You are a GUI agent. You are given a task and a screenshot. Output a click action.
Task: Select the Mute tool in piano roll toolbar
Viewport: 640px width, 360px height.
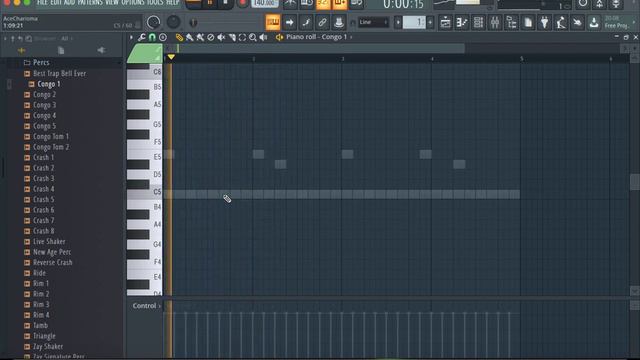click(221, 38)
